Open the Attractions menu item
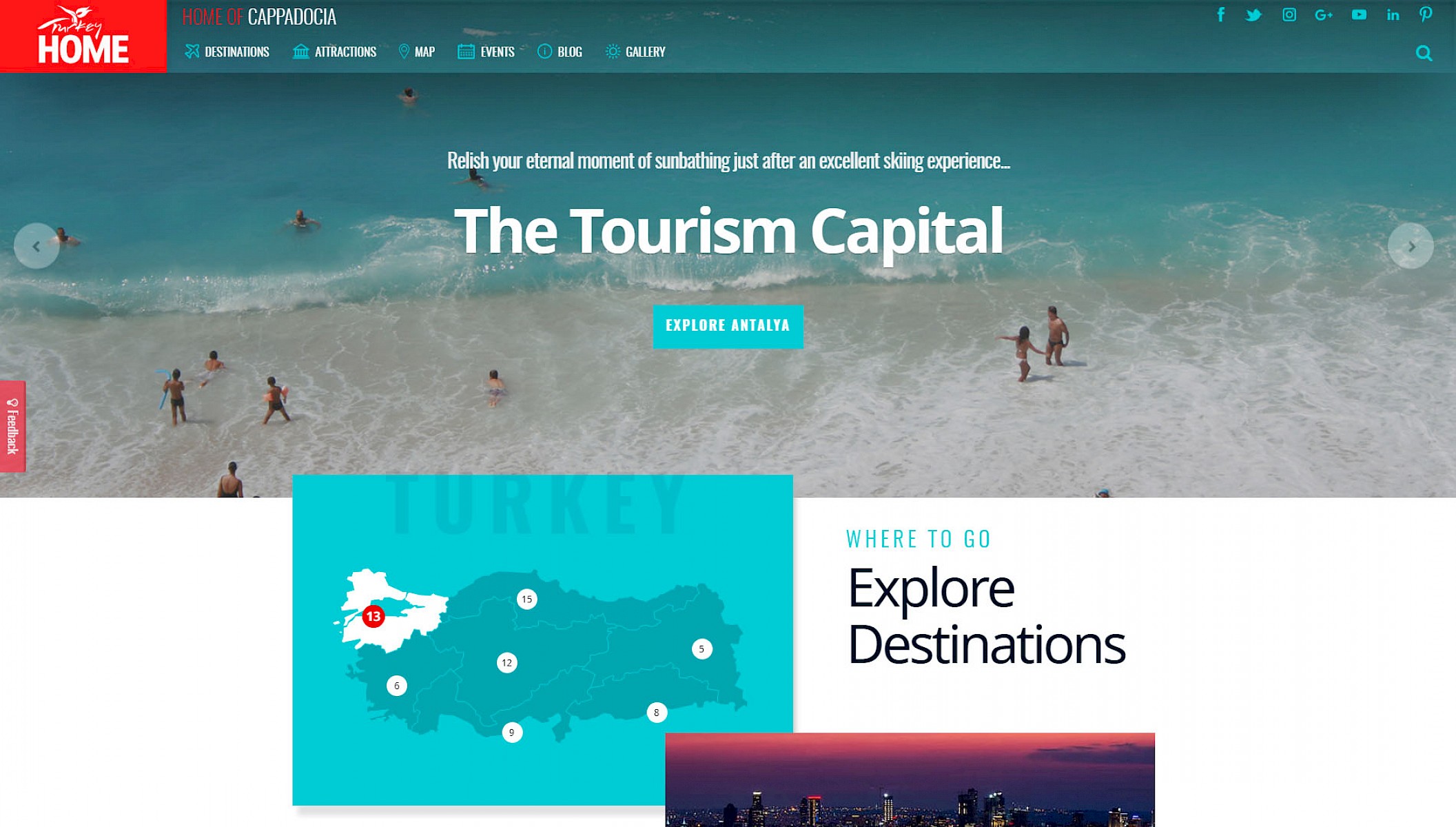 [334, 52]
